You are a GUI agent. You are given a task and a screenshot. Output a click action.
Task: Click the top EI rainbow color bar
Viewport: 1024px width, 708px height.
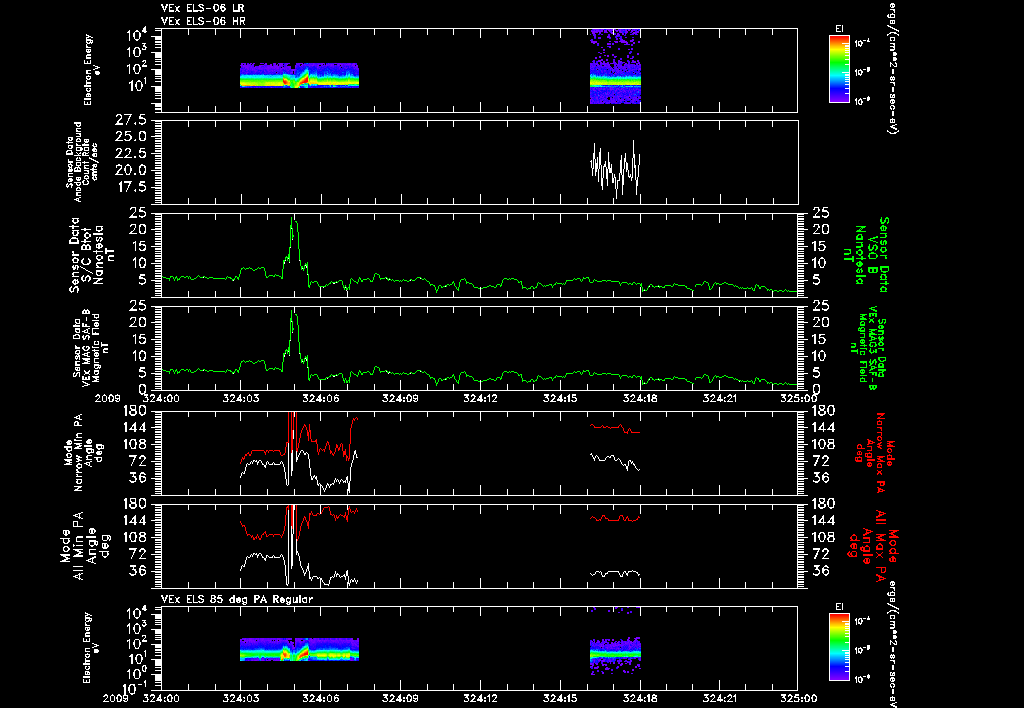(839, 69)
